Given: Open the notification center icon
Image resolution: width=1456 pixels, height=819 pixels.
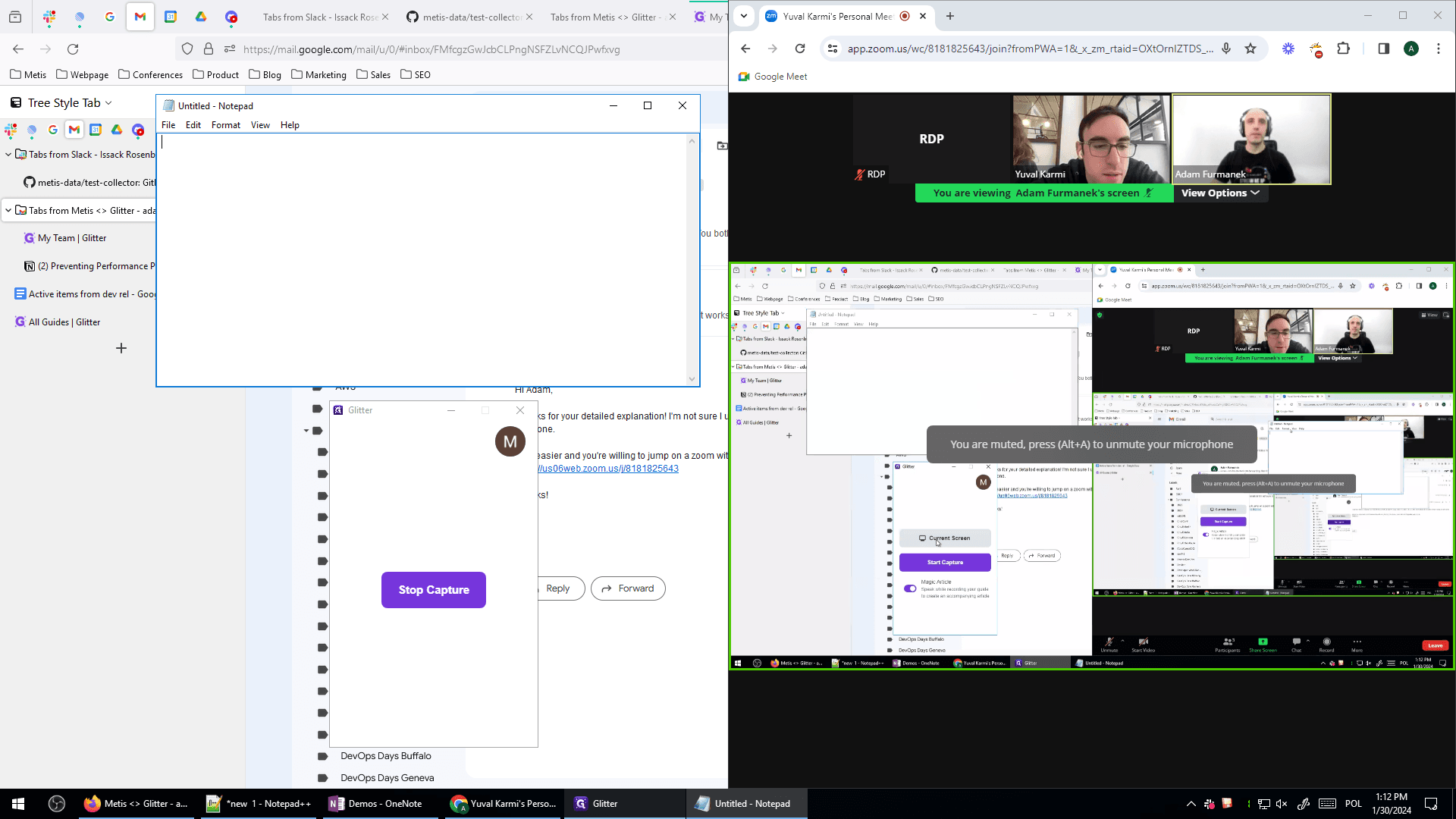Looking at the screenshot, I should pyautogui.click(x=1431, y=804).
